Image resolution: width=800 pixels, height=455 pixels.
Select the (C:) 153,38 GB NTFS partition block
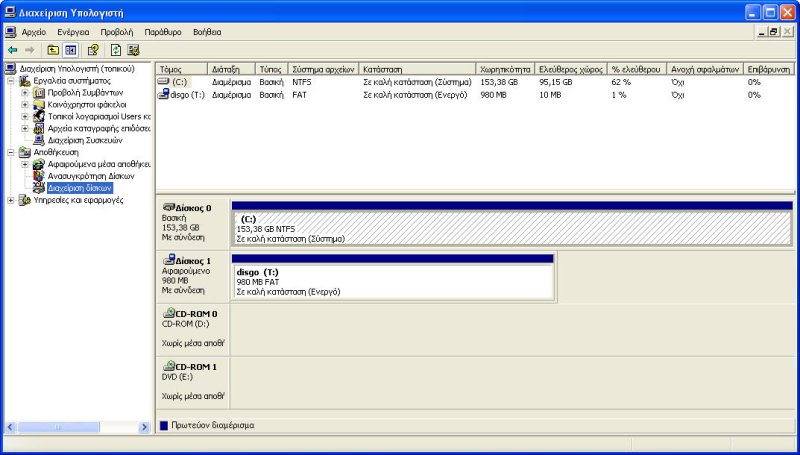512,228
